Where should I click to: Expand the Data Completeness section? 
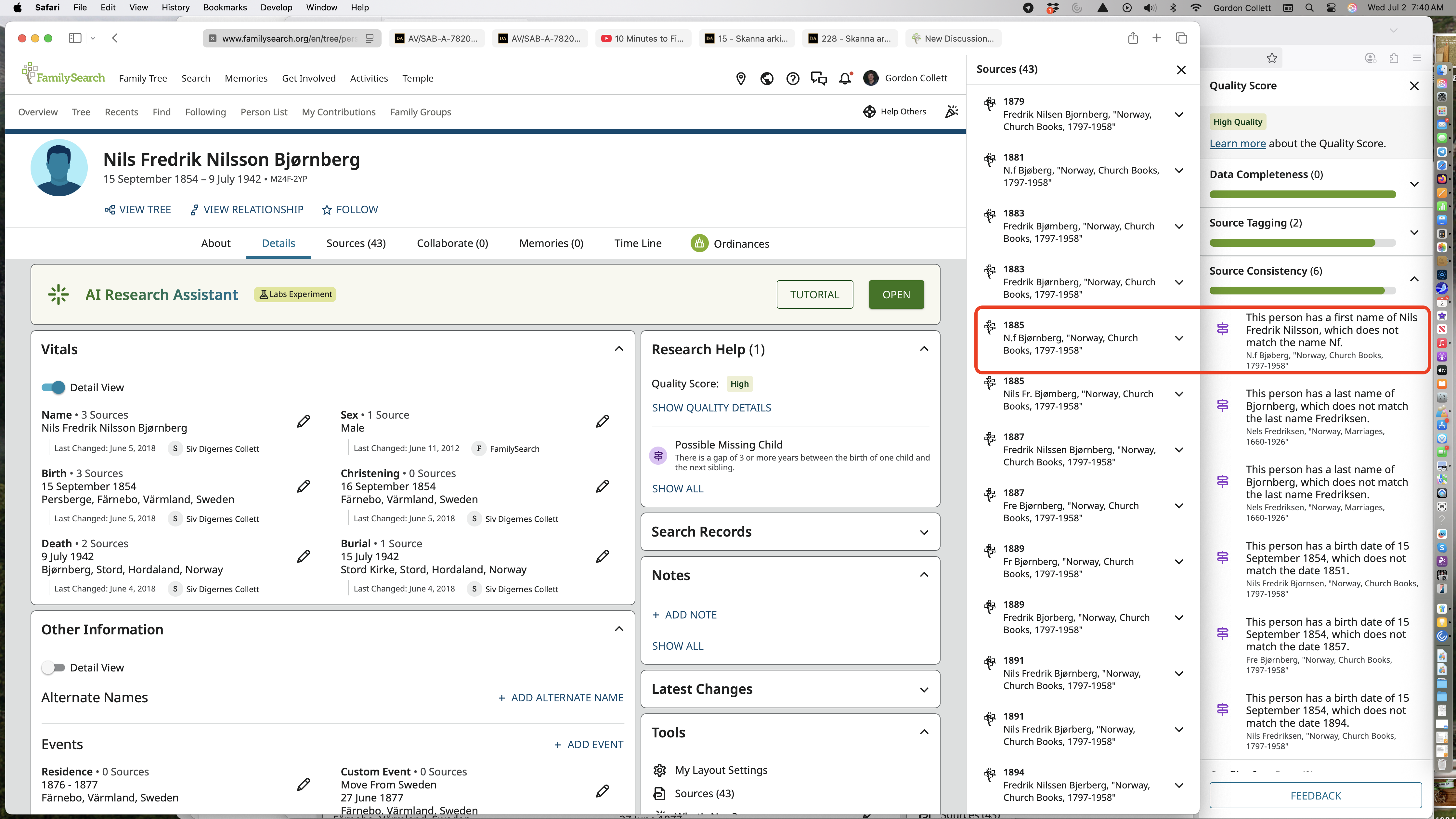click(1414, 184)
